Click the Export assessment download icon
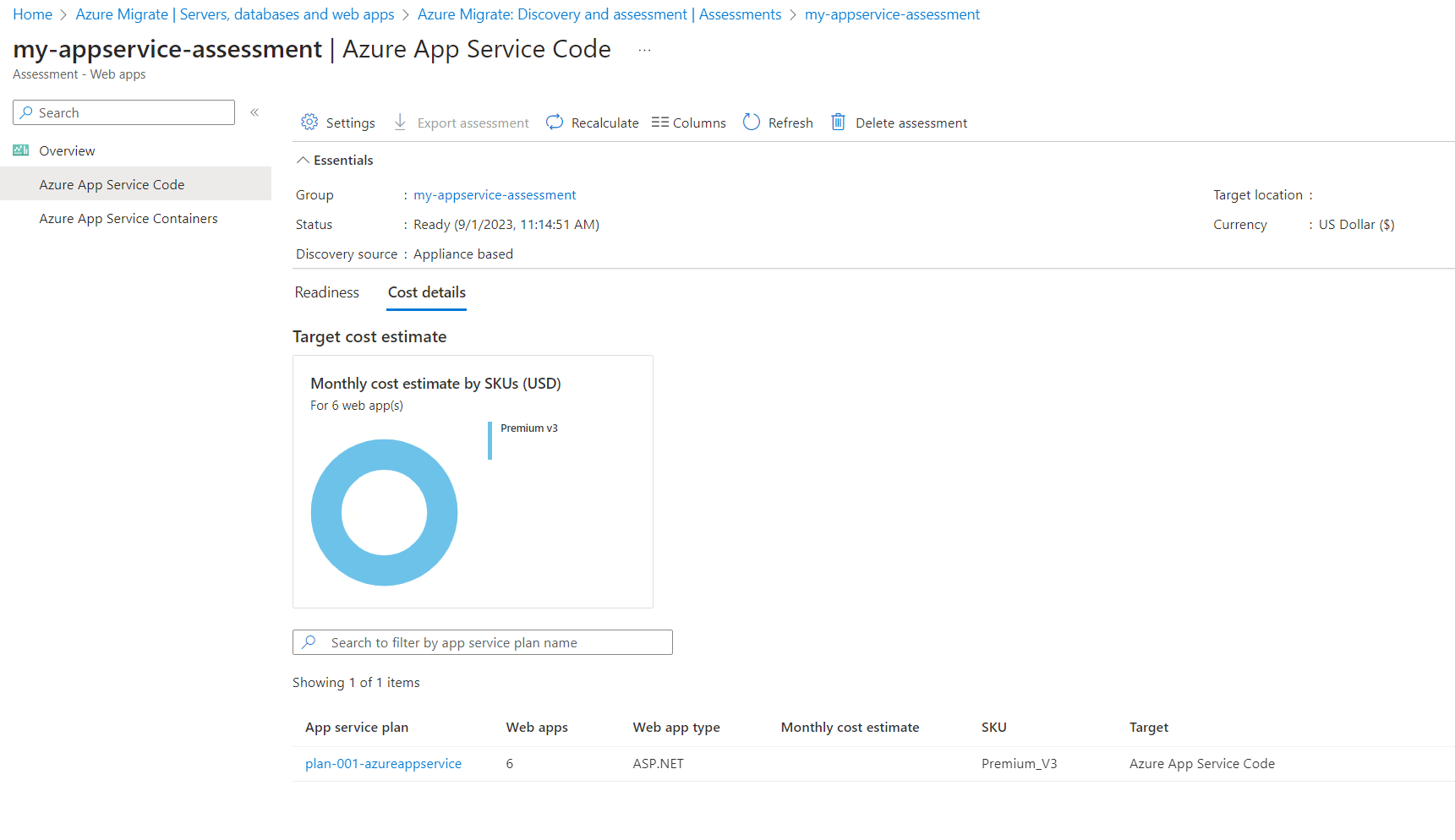The height and width of the screenshot is (840, 1455). (399, 122)
